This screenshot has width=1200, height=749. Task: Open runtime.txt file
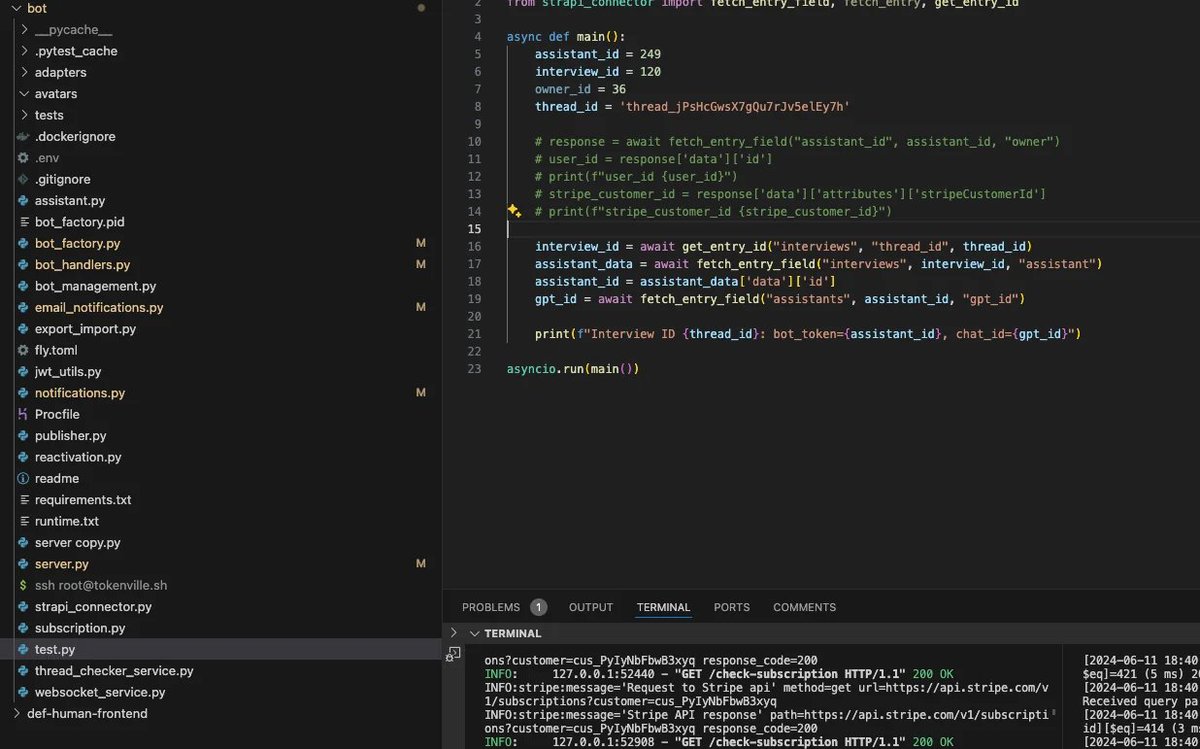[x=67, y=521]
